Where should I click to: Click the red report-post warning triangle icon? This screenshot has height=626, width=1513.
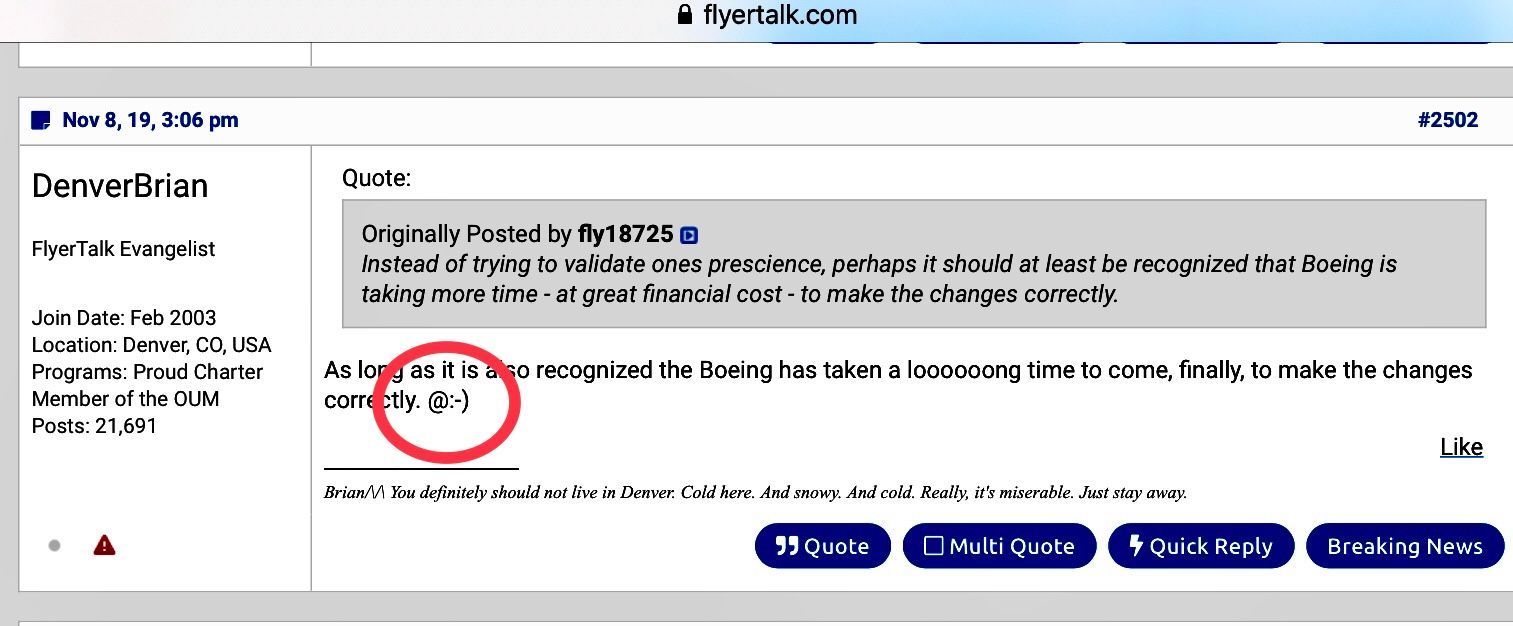[104, 545]
